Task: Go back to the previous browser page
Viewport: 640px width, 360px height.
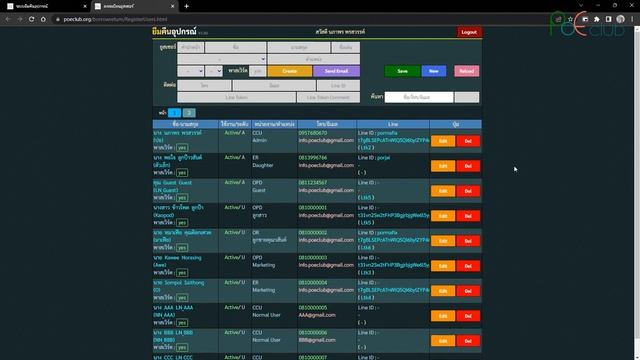Action: click(x=8, y=19)
